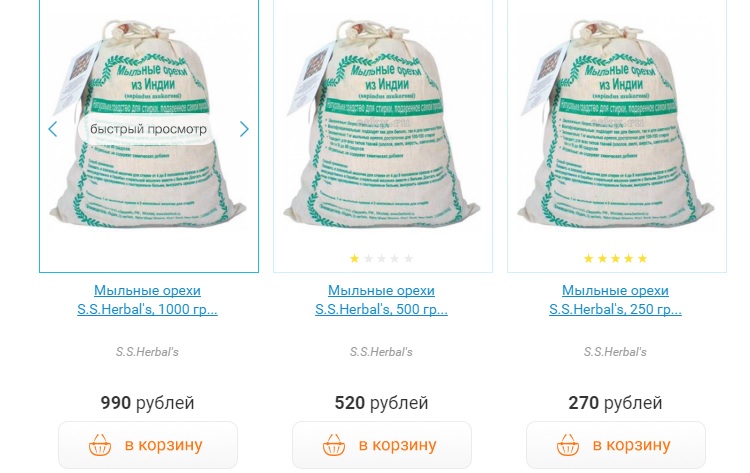Click the previous image arrow on first product
Screen dimensions: 750x473
pos(53,129)
